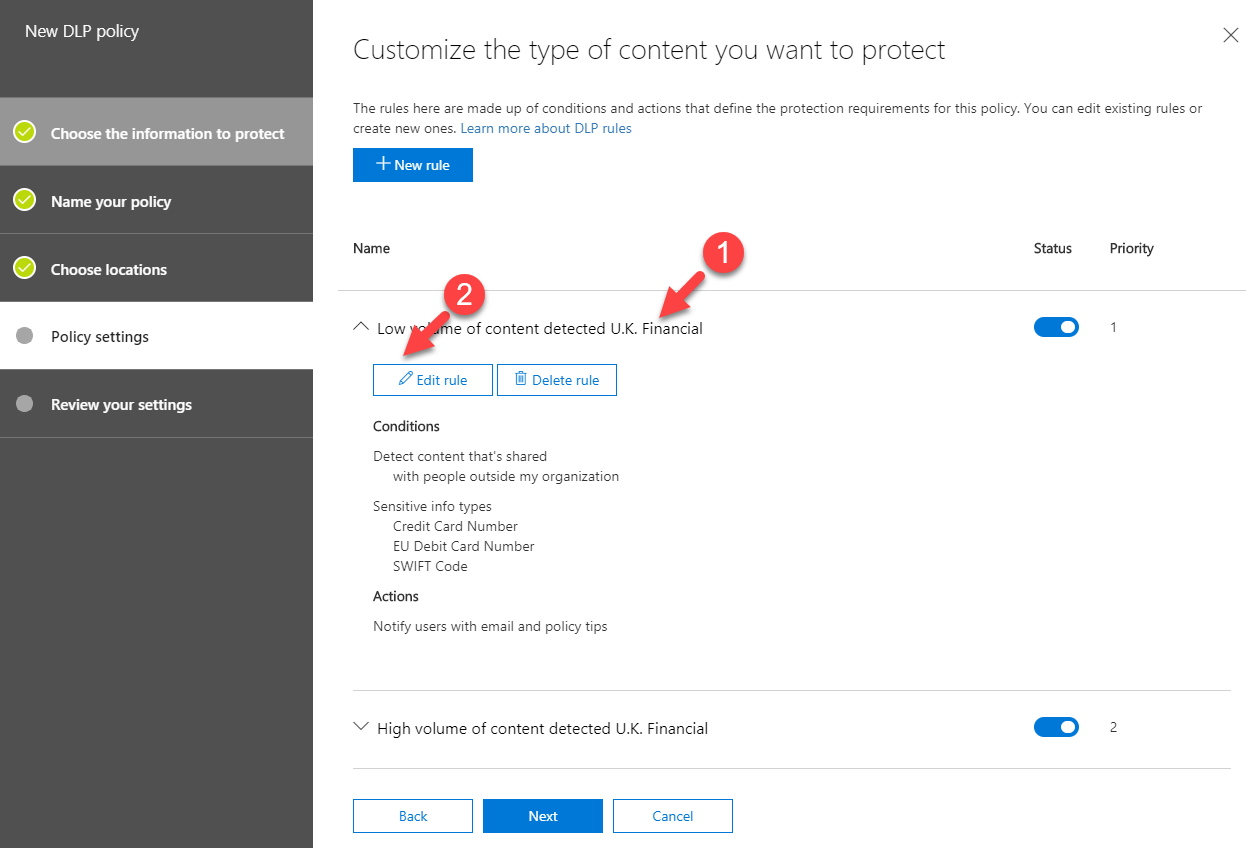Image resolution: width=1248 pixels, height=848 pixels.
Task: Click priority value 1 of Low volume rule
Action: pos(1114,327)
